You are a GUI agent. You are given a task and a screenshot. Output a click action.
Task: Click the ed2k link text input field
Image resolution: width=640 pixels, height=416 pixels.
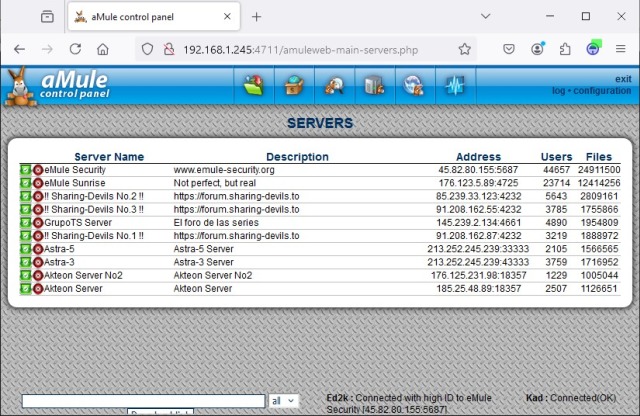point(142,400)
